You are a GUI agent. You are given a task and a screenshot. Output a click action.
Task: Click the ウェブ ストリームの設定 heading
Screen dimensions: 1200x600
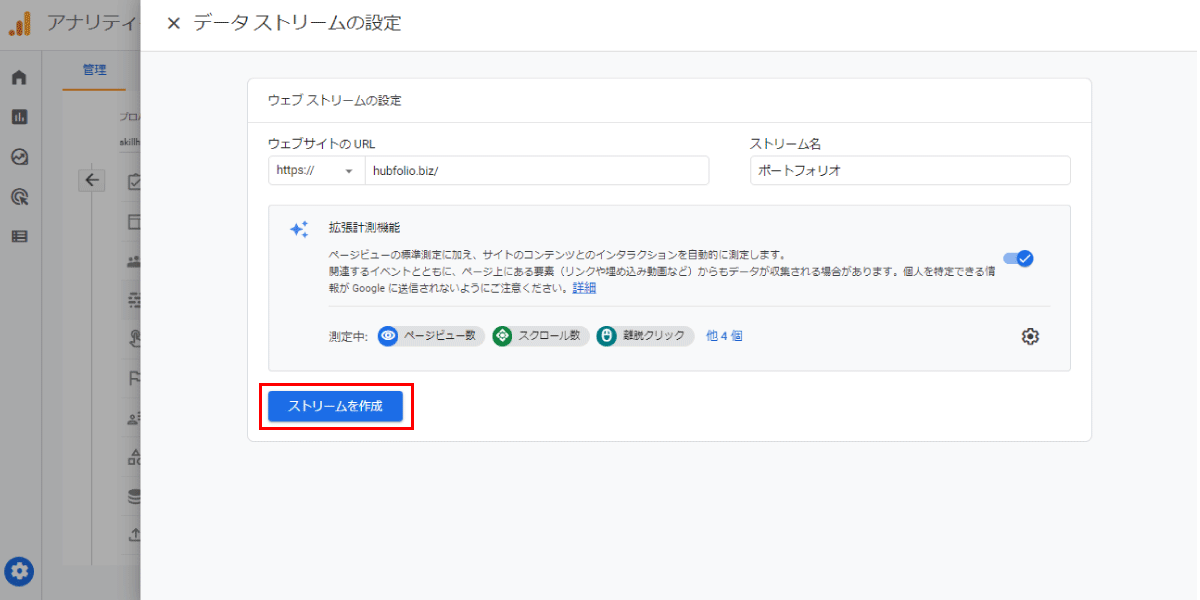click(x=335, y=101)
